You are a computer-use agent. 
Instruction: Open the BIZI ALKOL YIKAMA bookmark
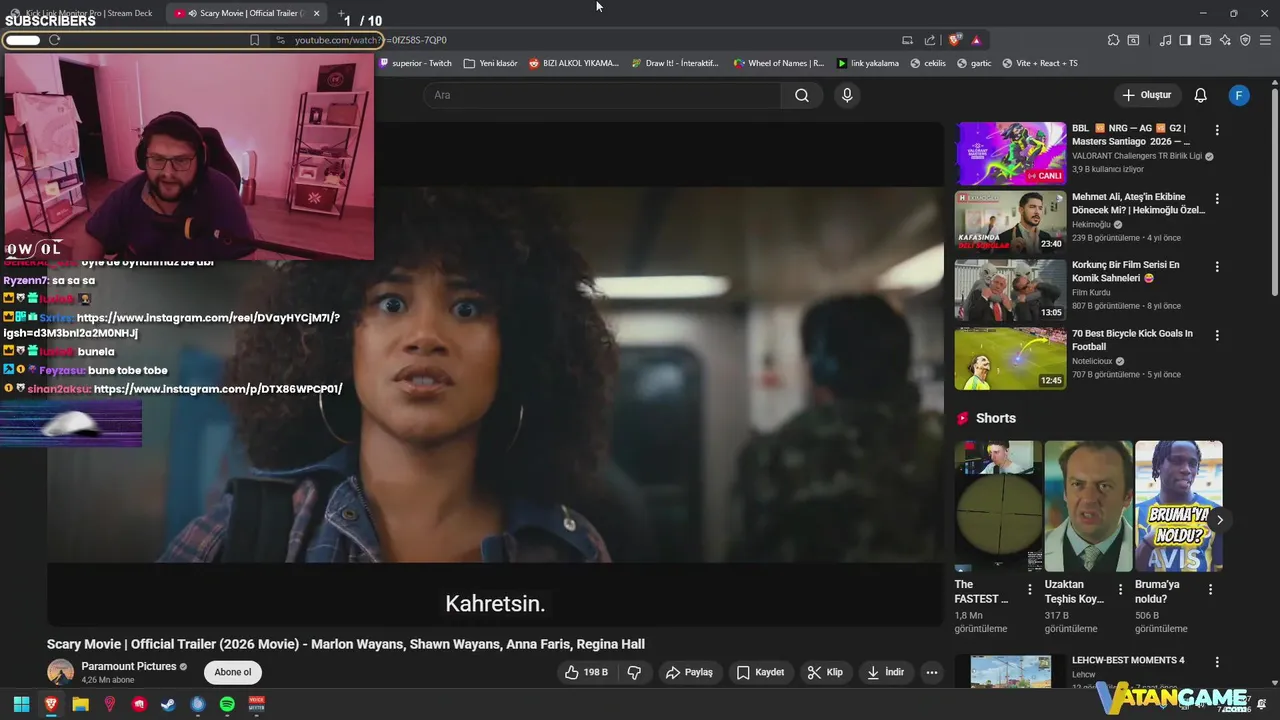coord(574,63)
